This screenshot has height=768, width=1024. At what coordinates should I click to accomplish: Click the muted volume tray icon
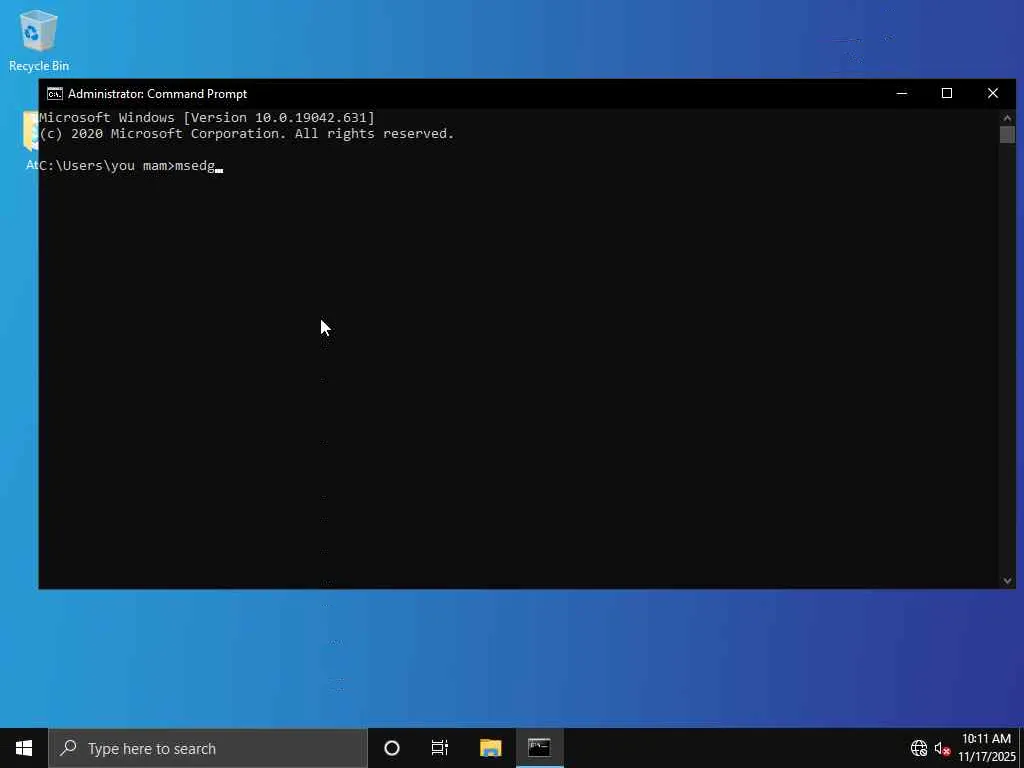point(942,748)
